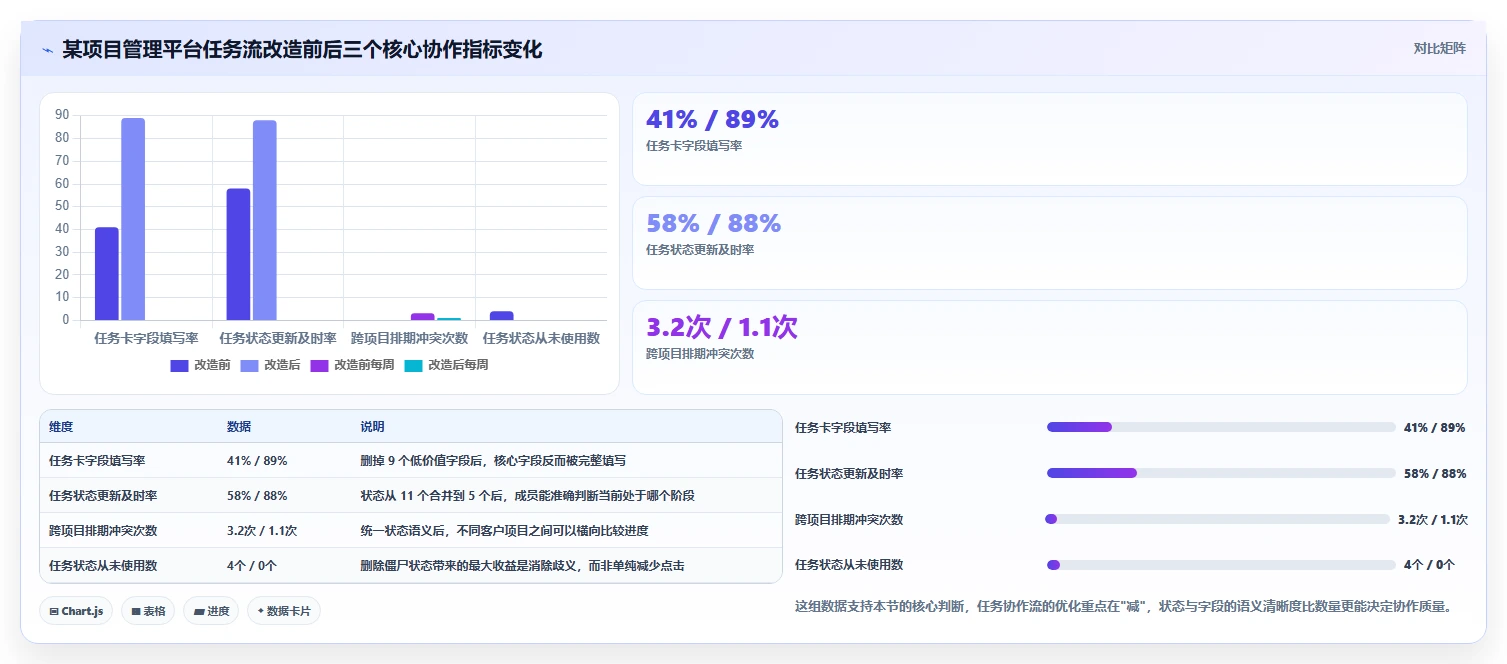The image size is (1507, 664).
Task: Click the 4个 / 0个 progress value label
Action: pyautogui.click(x=1429, y=565)
